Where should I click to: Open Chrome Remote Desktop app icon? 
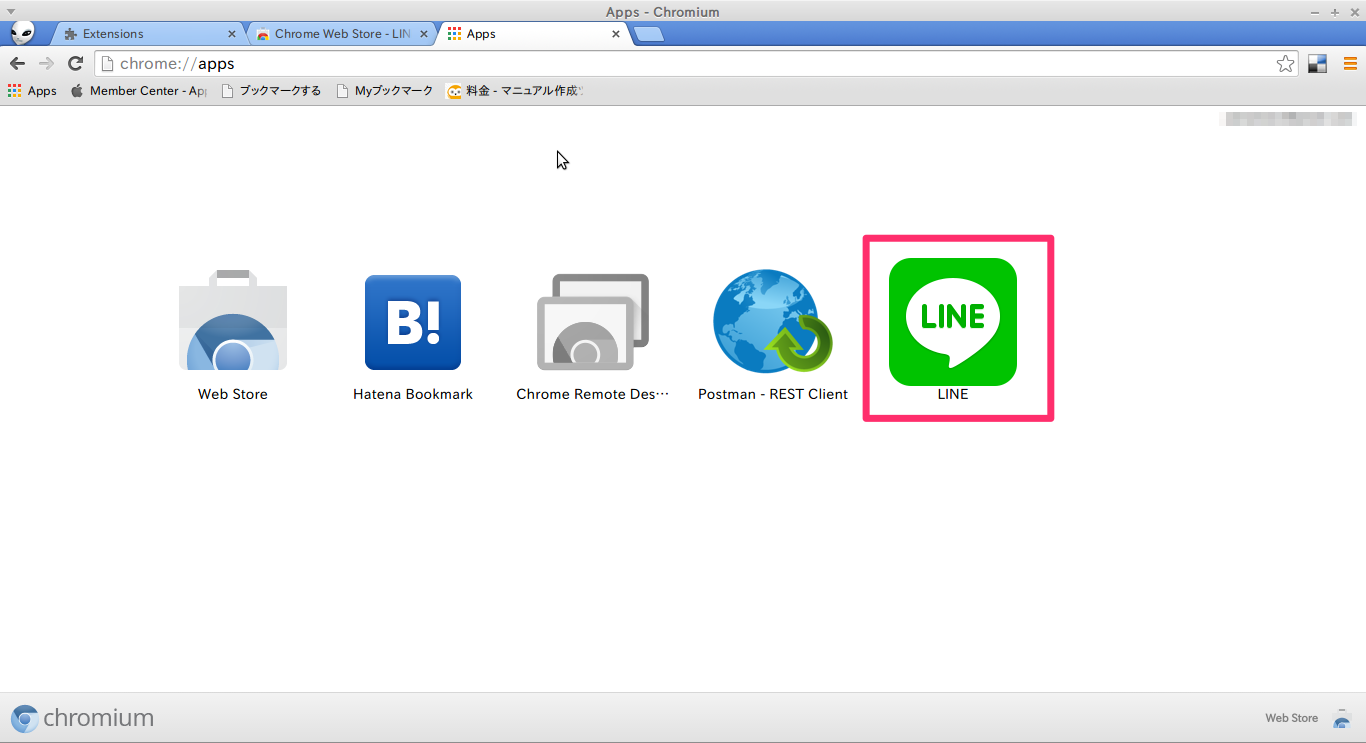[x=593, y=322]
